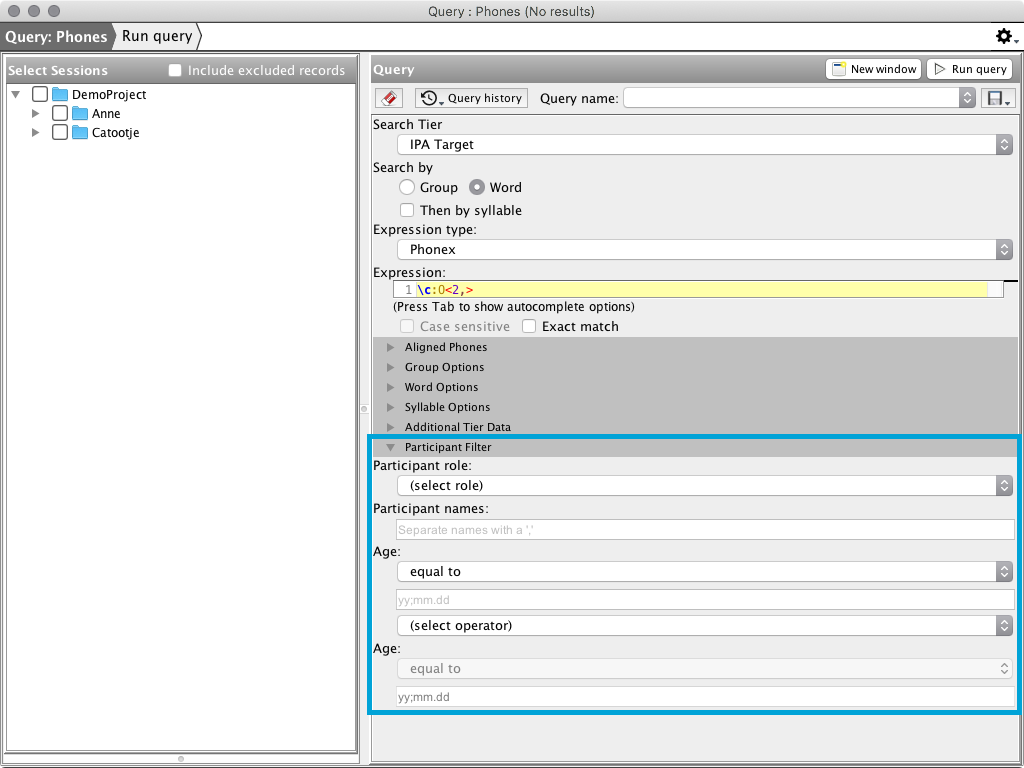Expand the Aligned Phones section

tap(391, 347)
